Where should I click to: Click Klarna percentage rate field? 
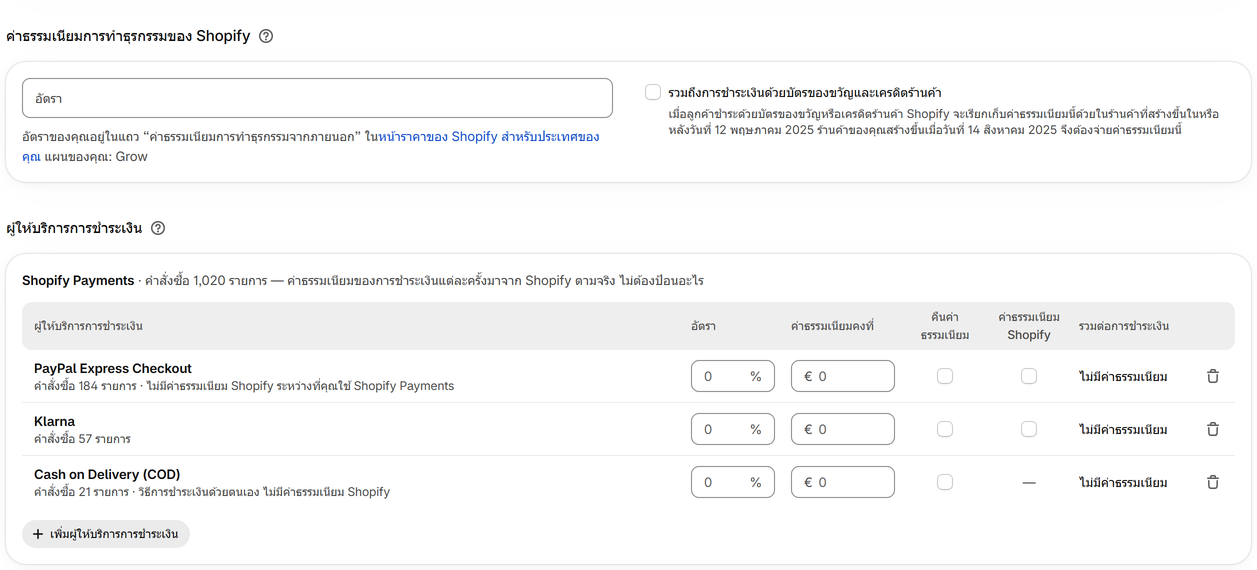pos(733,429)
